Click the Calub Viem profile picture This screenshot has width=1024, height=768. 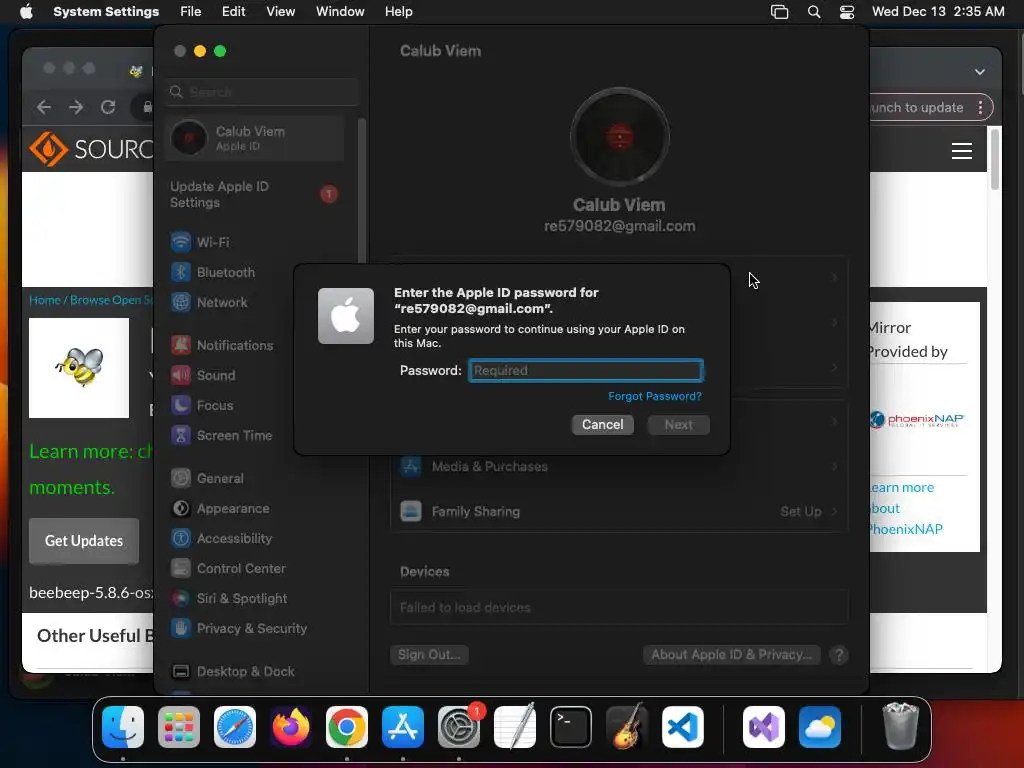(x=619, y=137)
